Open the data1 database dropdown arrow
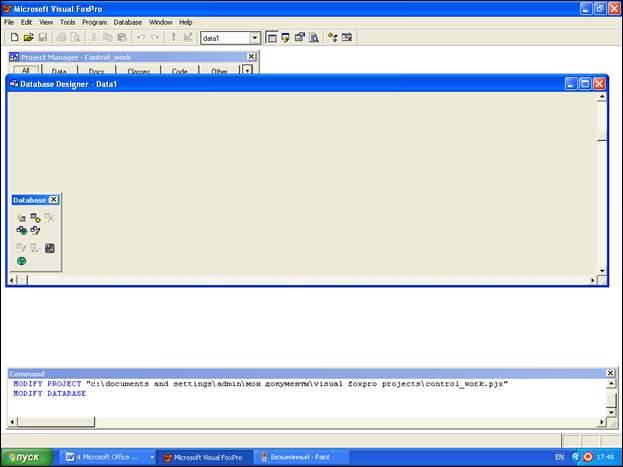This screenshot has width=623, height=467. [x=255, y=38]
